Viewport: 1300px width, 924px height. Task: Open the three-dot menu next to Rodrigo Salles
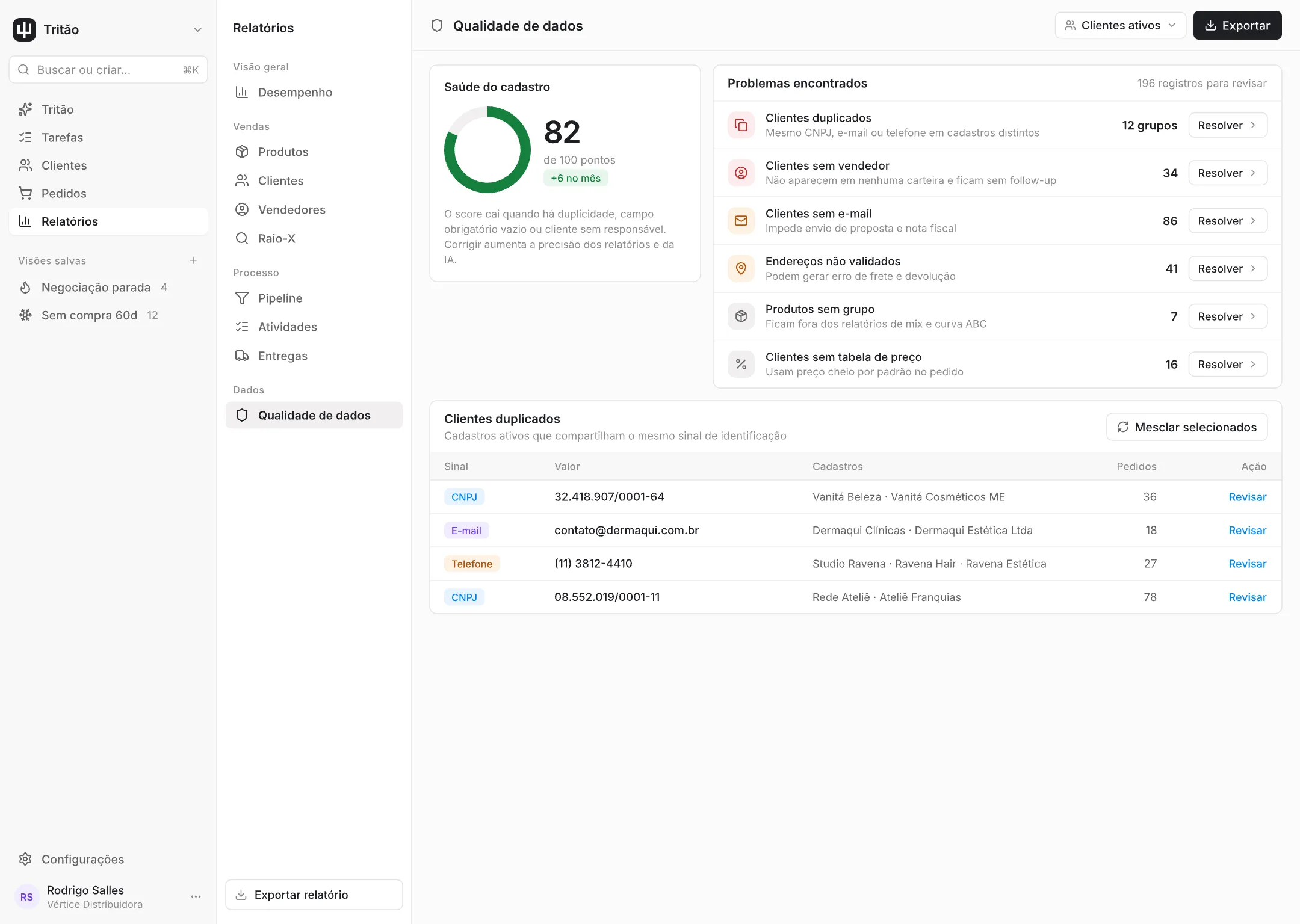196,896
